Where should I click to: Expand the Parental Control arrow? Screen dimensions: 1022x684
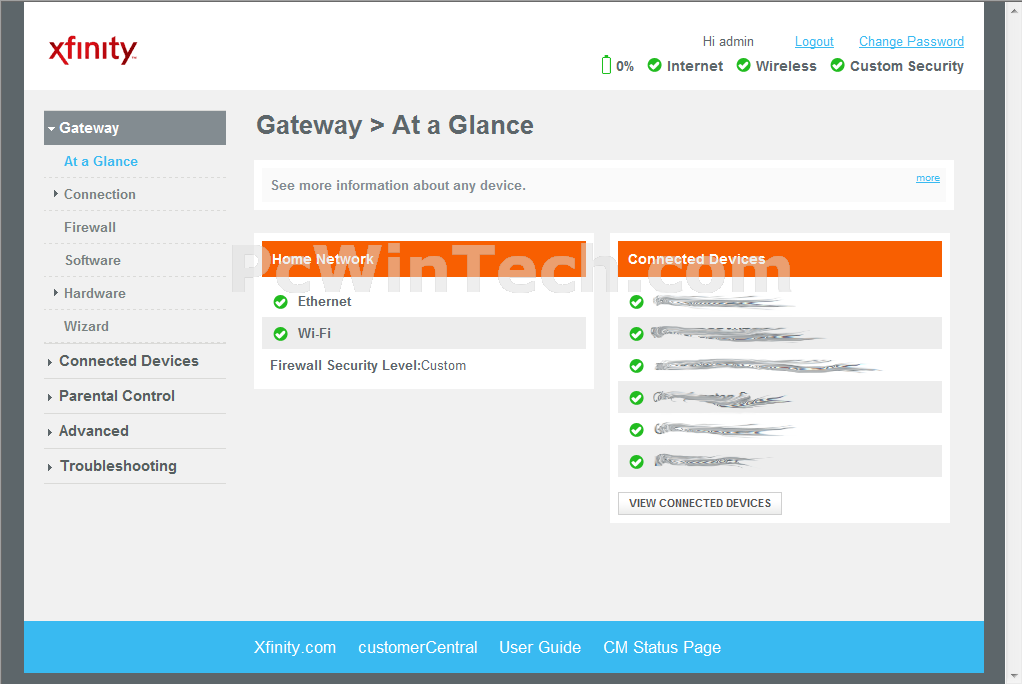pos(50,397)
